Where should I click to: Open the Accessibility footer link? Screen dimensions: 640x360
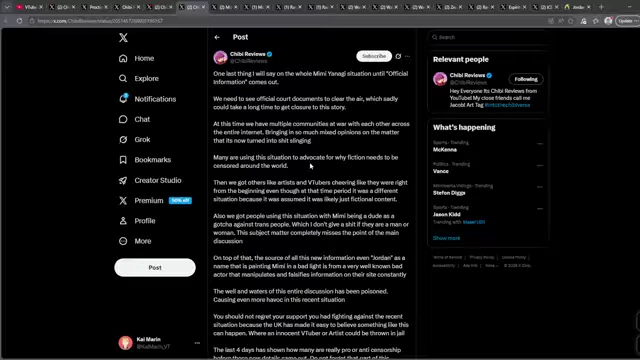(x=444, y=266)
